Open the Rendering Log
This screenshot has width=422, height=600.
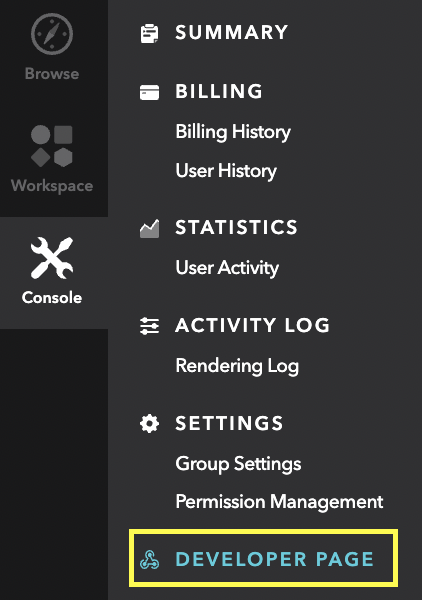point(237,366)
